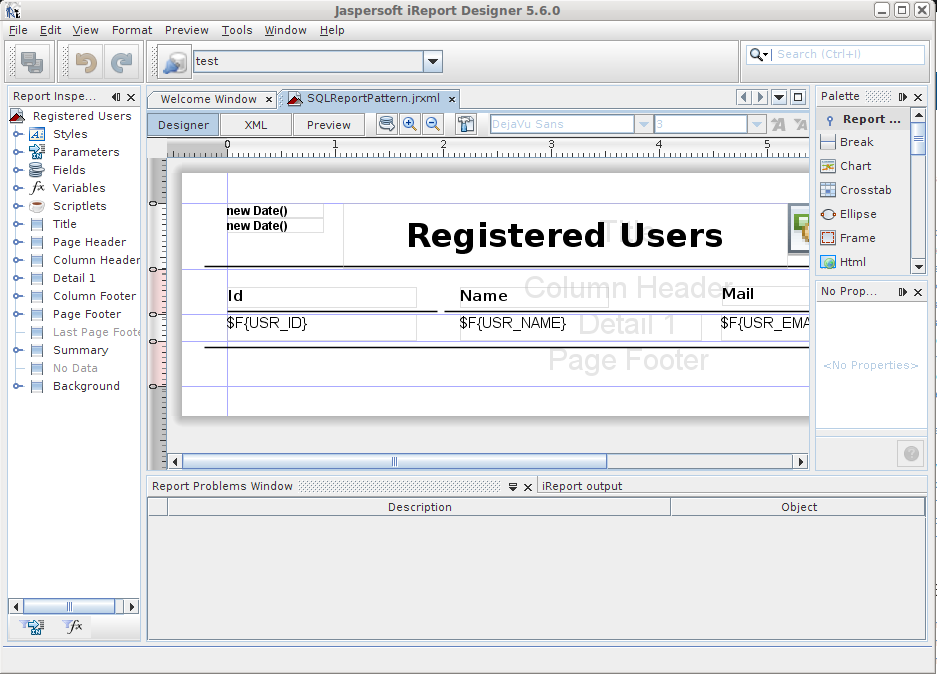Click the Preview button
Screen dimensions: 937x674
[329, 125]
